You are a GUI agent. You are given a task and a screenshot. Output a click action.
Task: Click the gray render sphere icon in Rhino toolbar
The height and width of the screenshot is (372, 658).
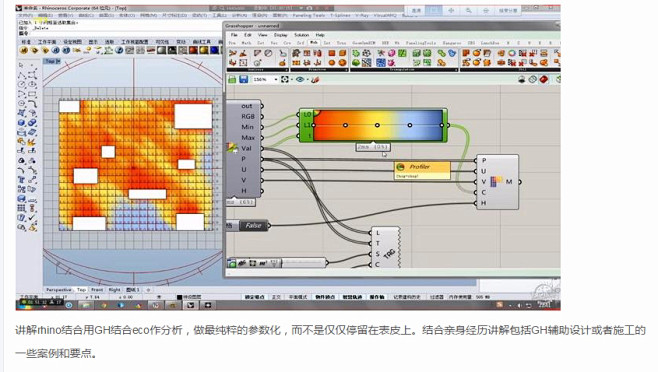click(161, 50)
